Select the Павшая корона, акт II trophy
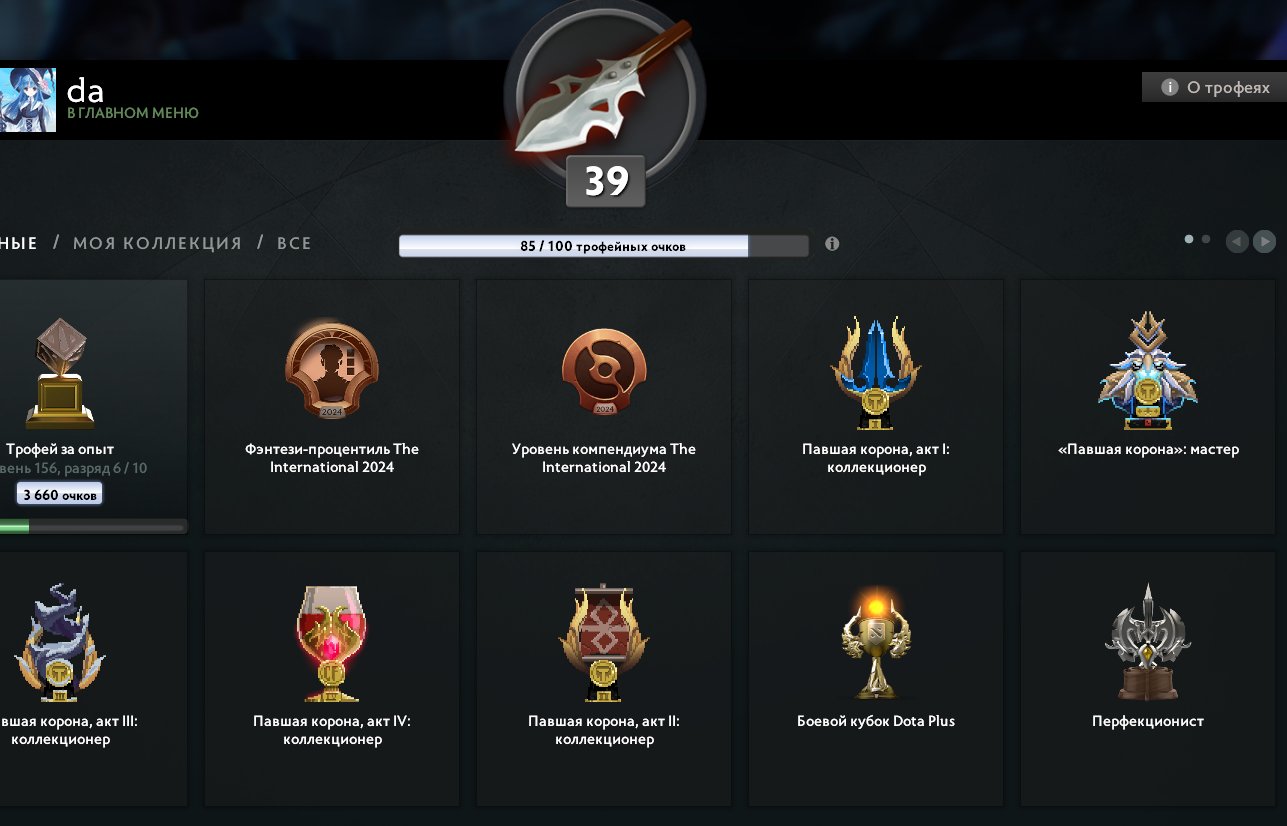1287x826 pixels. click(x=604, y=678)
